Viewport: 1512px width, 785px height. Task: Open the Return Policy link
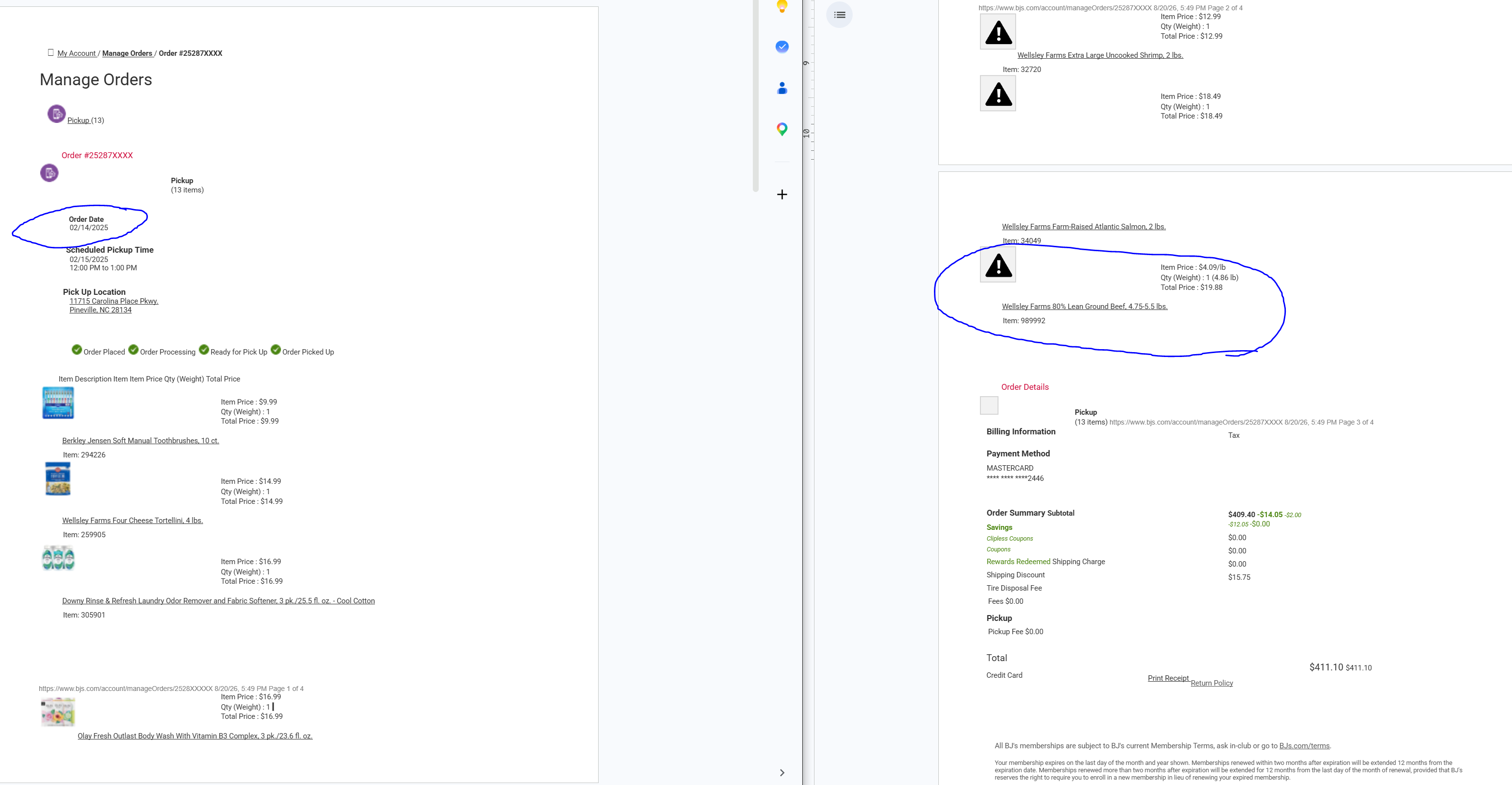pos(1211,684)
